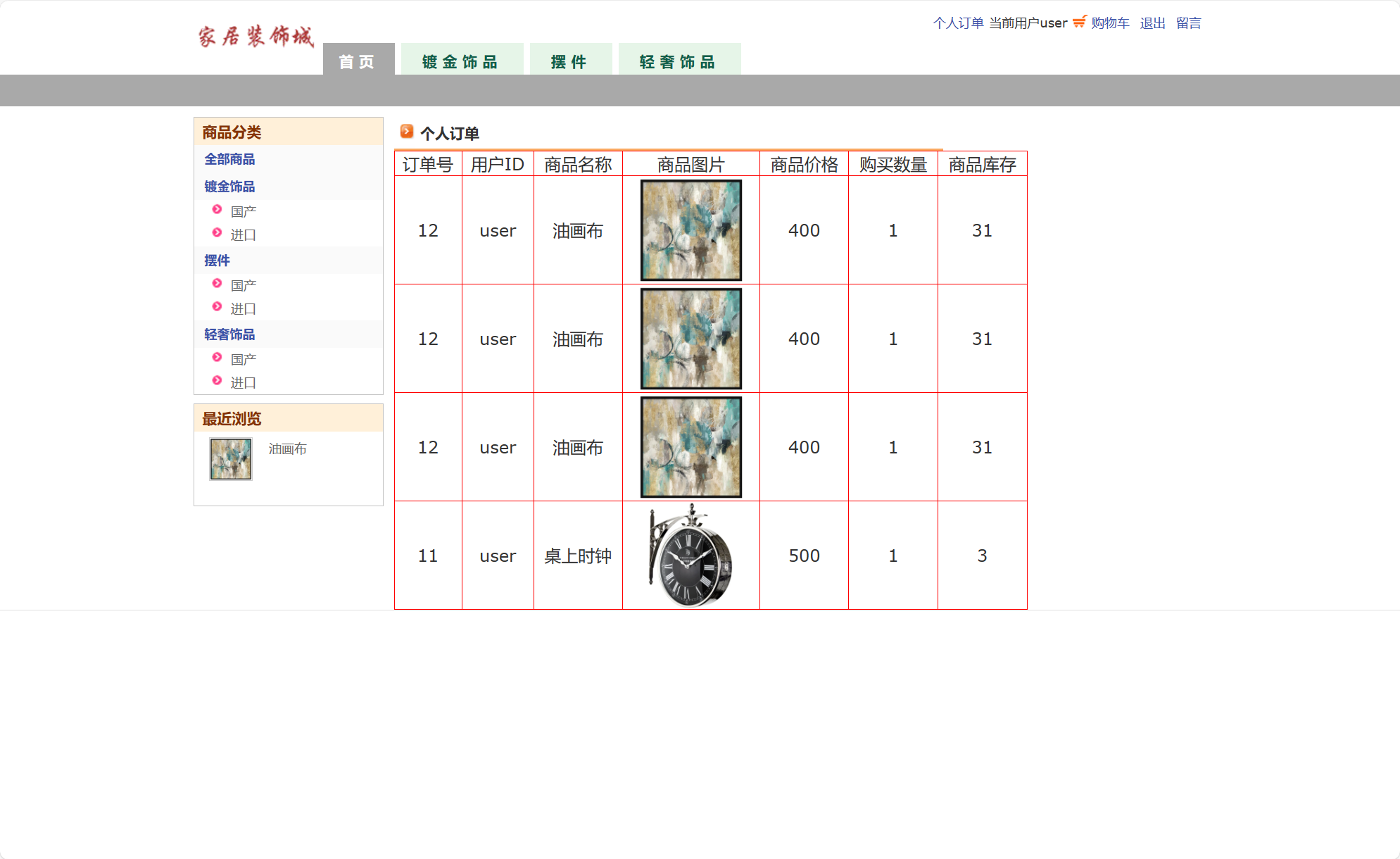Click the 家居装饰城 logo
Image resolution: width=1400 pixels, height=859 pixels.
pyautogui.click(x=255, y=35)
